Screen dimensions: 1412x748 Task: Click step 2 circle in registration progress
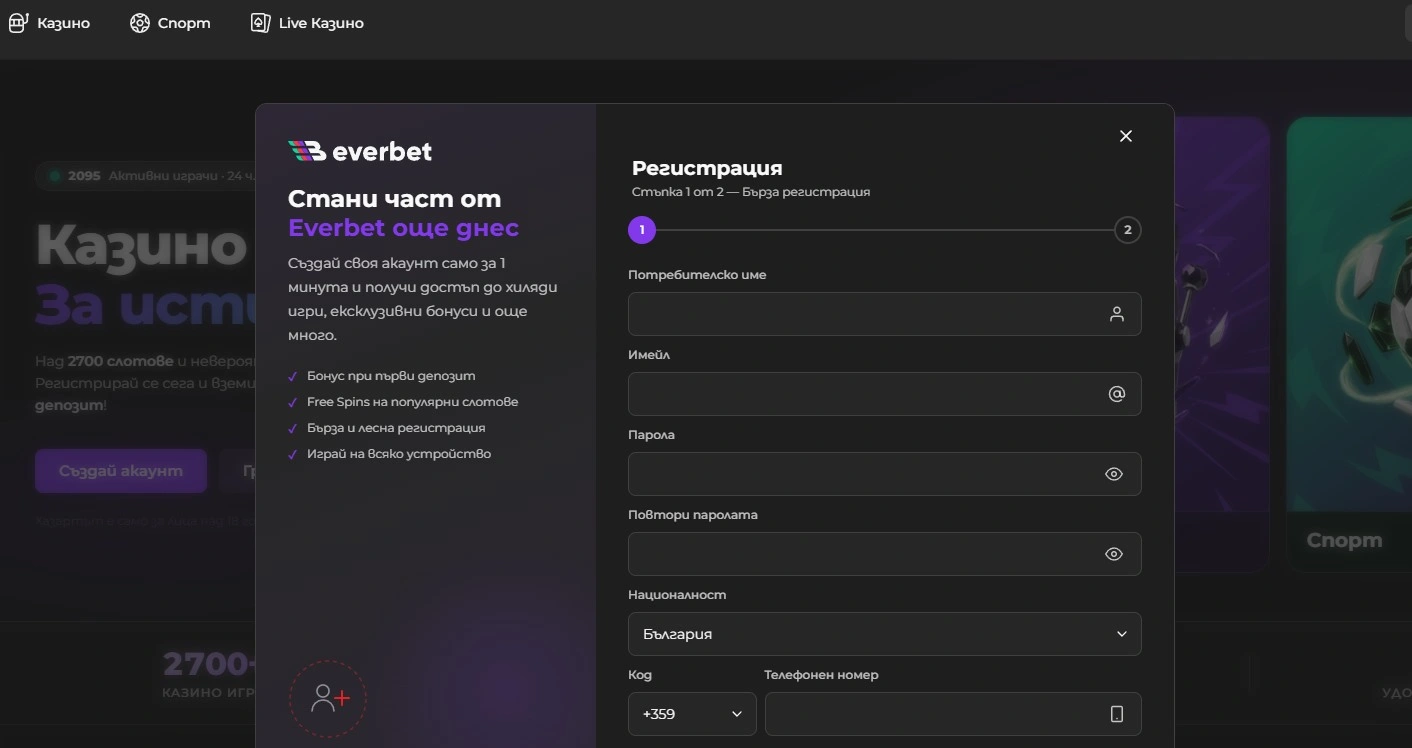(1127, 230)
